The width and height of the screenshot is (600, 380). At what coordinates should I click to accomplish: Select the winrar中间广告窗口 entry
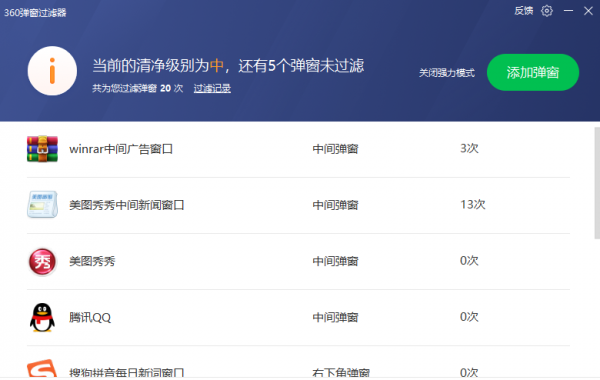tap(121, 149)
